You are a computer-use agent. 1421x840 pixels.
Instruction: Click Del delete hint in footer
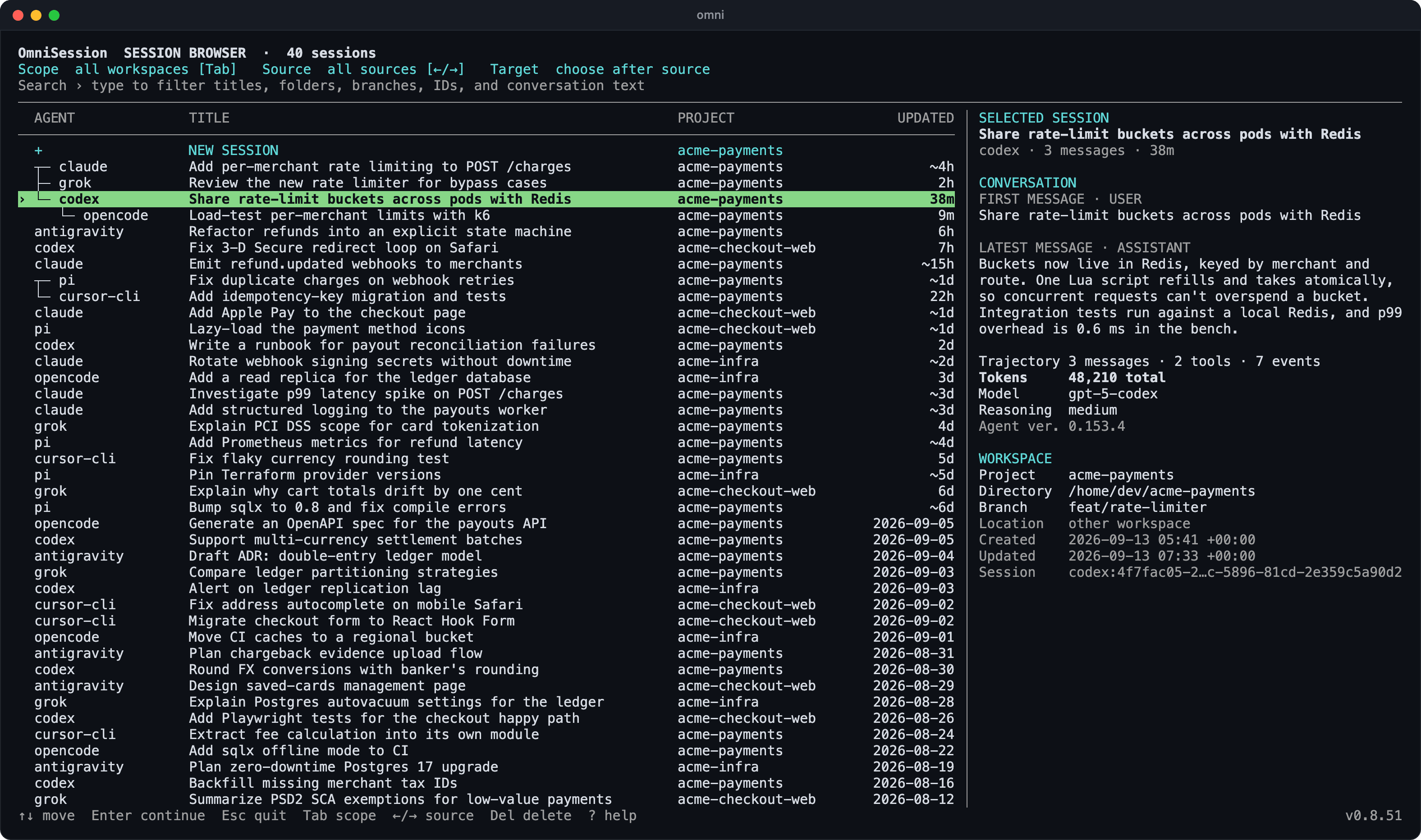pyautogui.click(x=531, y=816)
